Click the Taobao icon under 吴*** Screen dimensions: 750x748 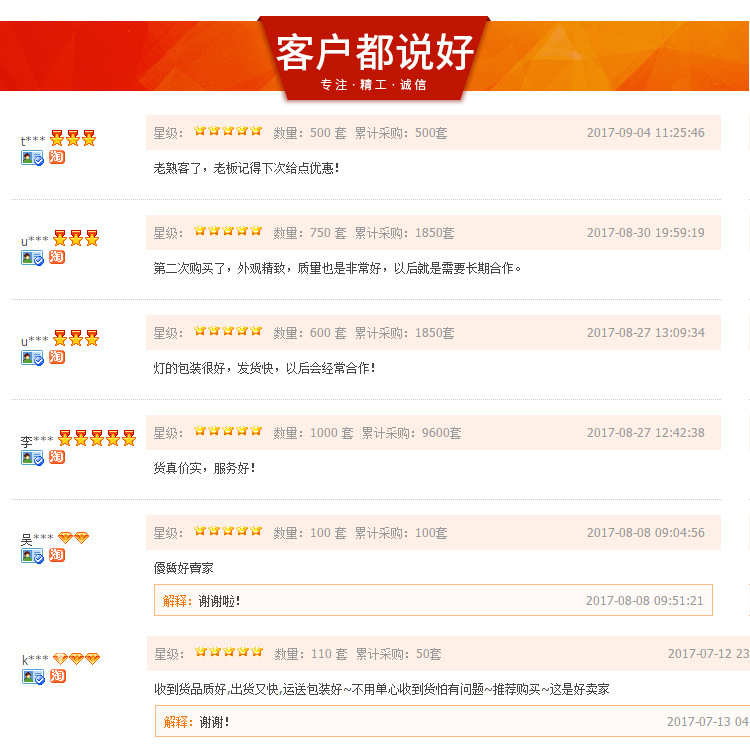(x=57, y=554)
